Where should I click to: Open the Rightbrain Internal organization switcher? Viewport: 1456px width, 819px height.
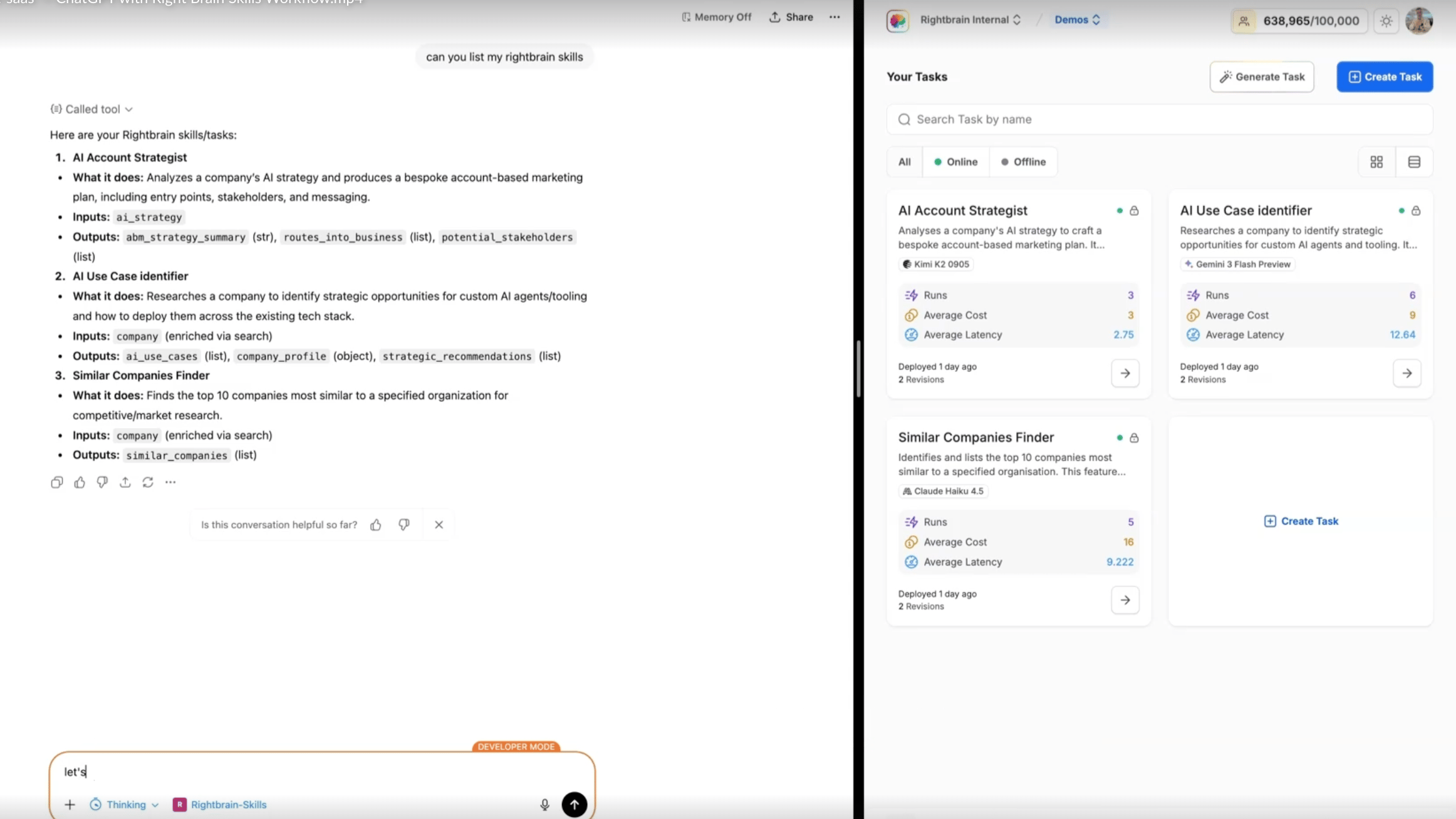pyautogui.click(x=970, y=20)
